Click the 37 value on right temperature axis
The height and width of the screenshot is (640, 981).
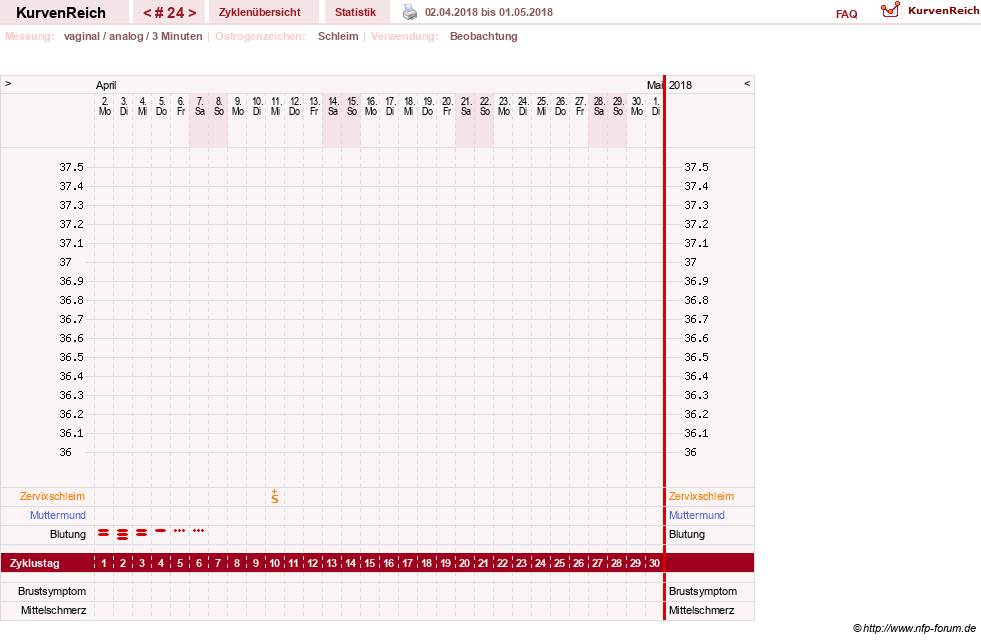690,262
